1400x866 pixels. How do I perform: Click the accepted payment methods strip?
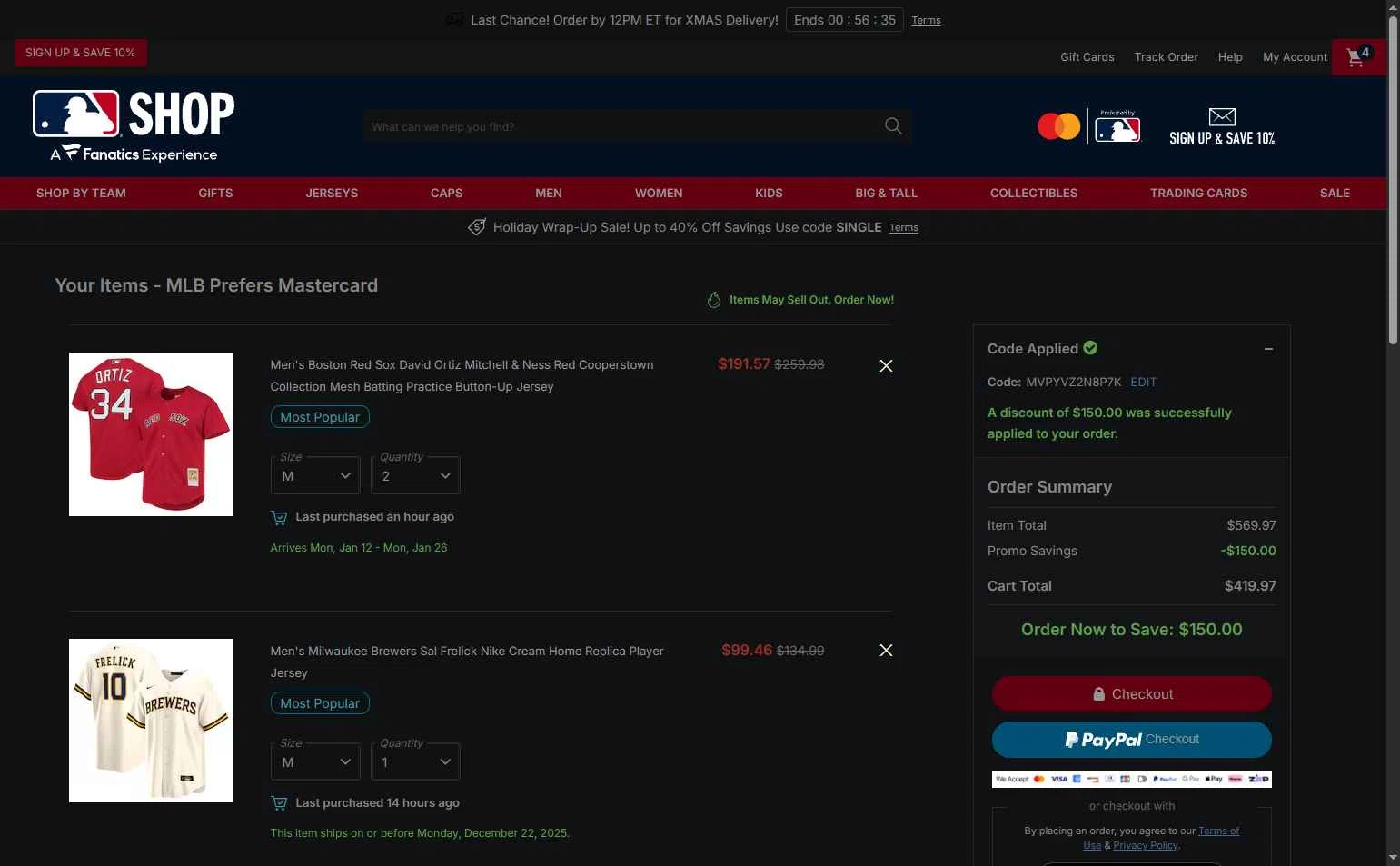coord(1131,779)
